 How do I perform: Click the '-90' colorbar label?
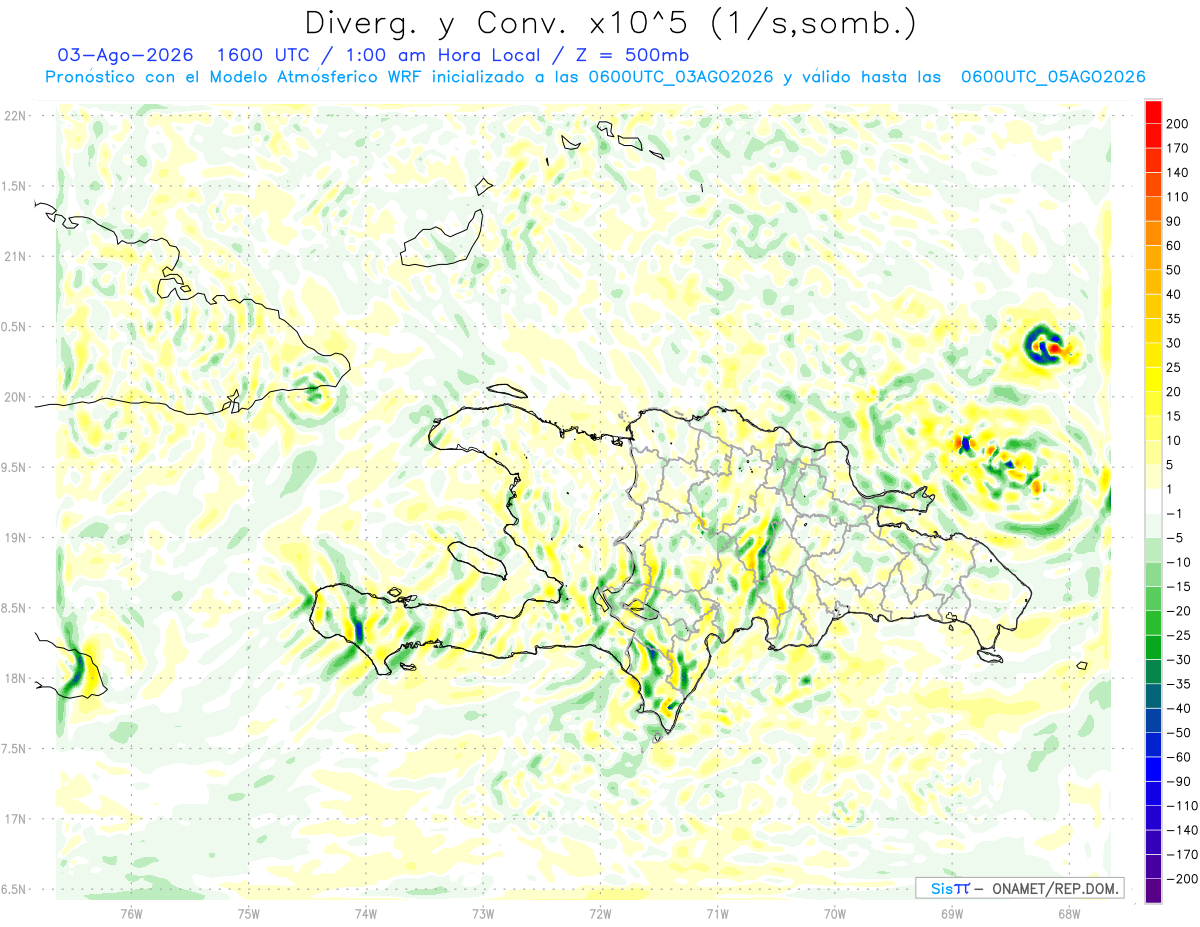click(1177, 781)
